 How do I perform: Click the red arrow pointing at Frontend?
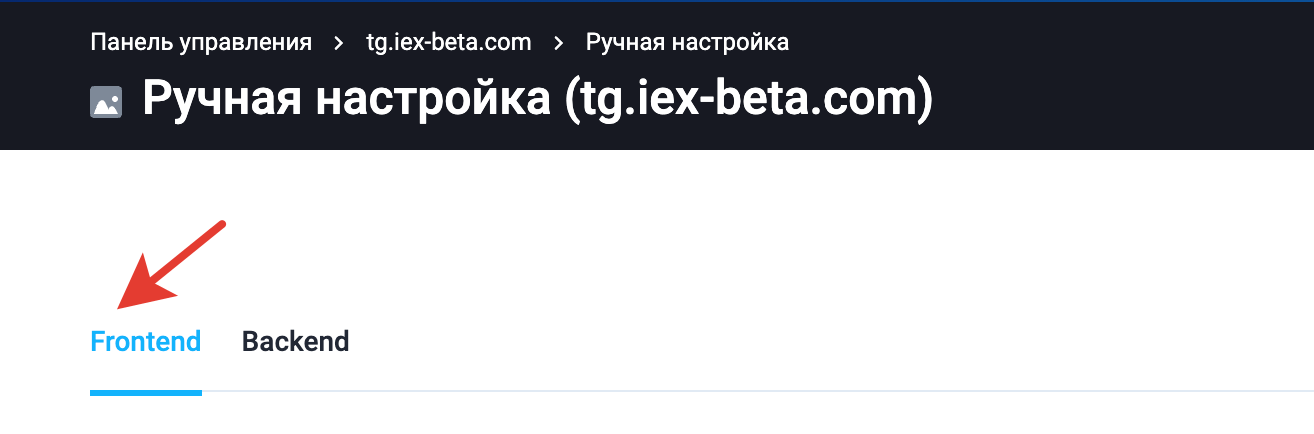coord(168,266)
